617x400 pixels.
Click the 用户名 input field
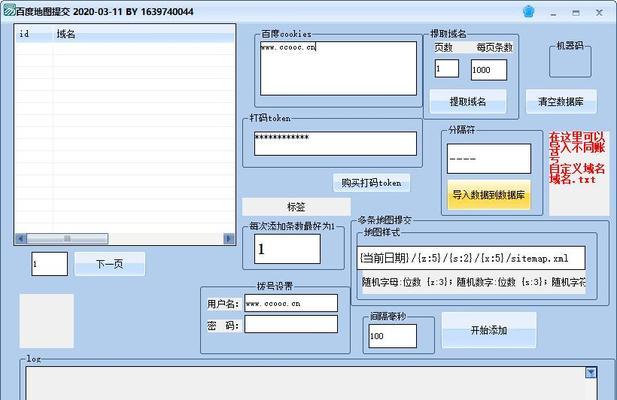coord(291,303)
